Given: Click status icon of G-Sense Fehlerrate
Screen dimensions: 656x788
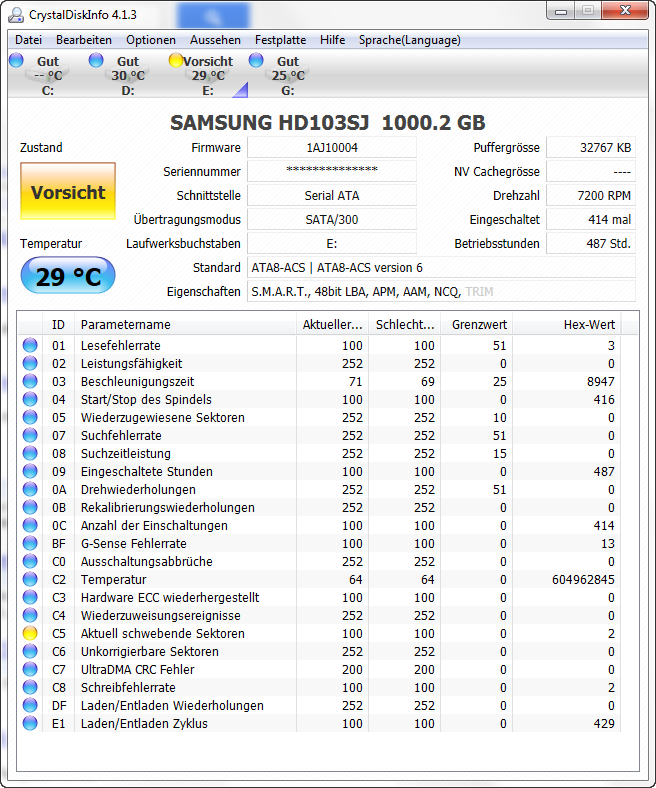Looking at the screenshot, I should [30, 543].
